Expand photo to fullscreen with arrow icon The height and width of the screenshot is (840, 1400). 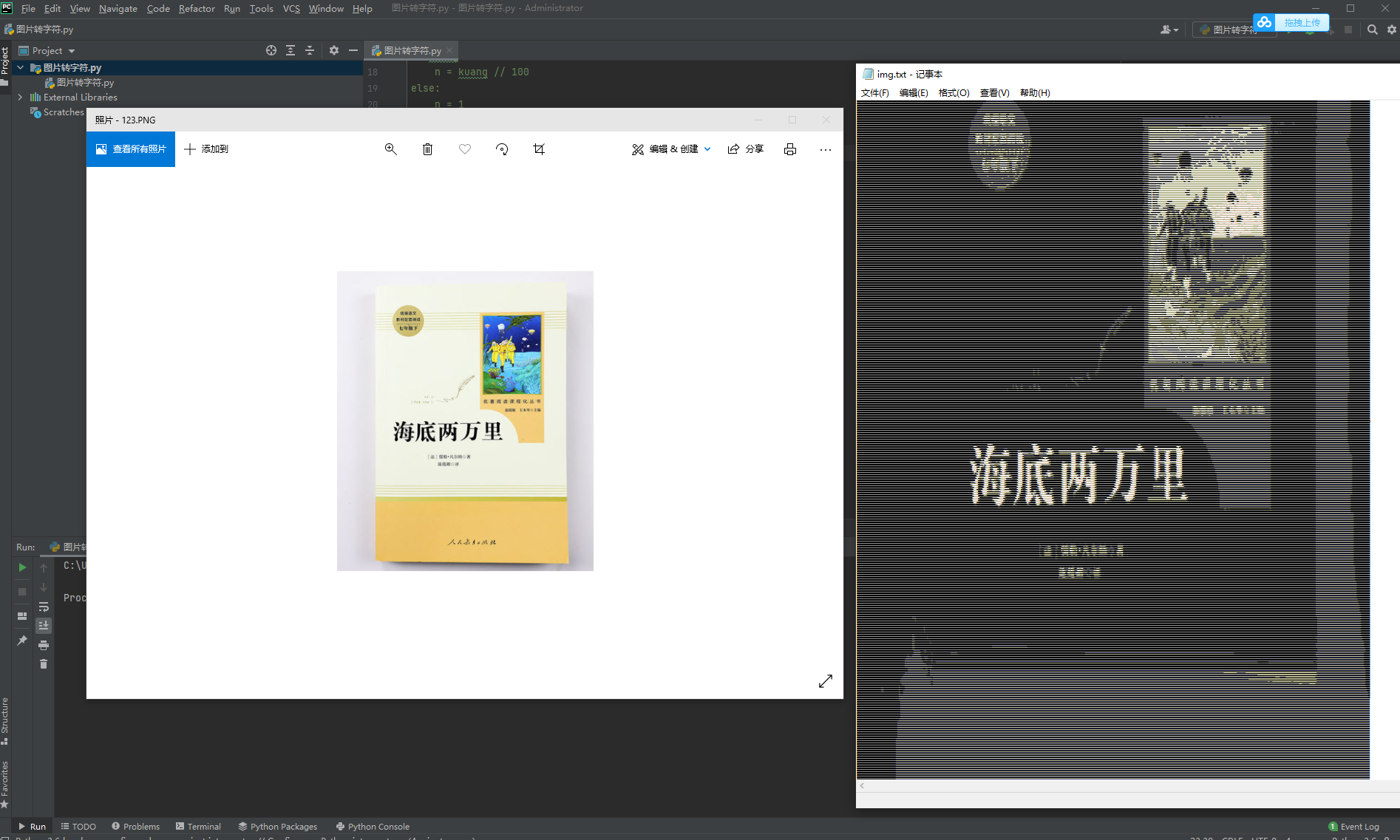click(826, 681)
